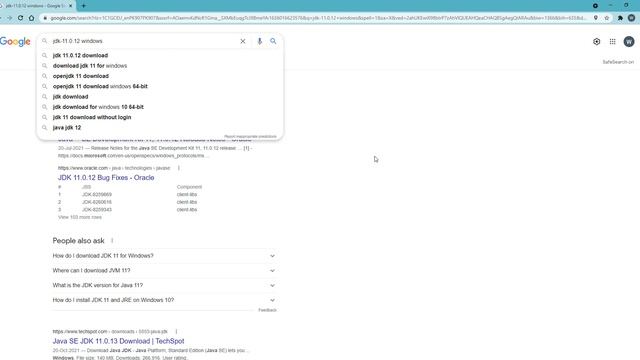640x360 pixels.
Task: Clear the search box with the X icon
Action: coord(242,41)
